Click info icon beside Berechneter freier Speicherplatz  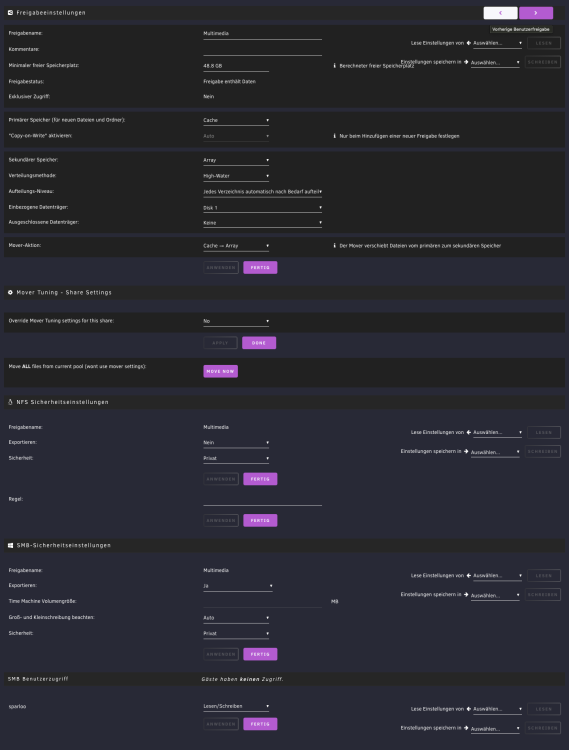[335, 66]
